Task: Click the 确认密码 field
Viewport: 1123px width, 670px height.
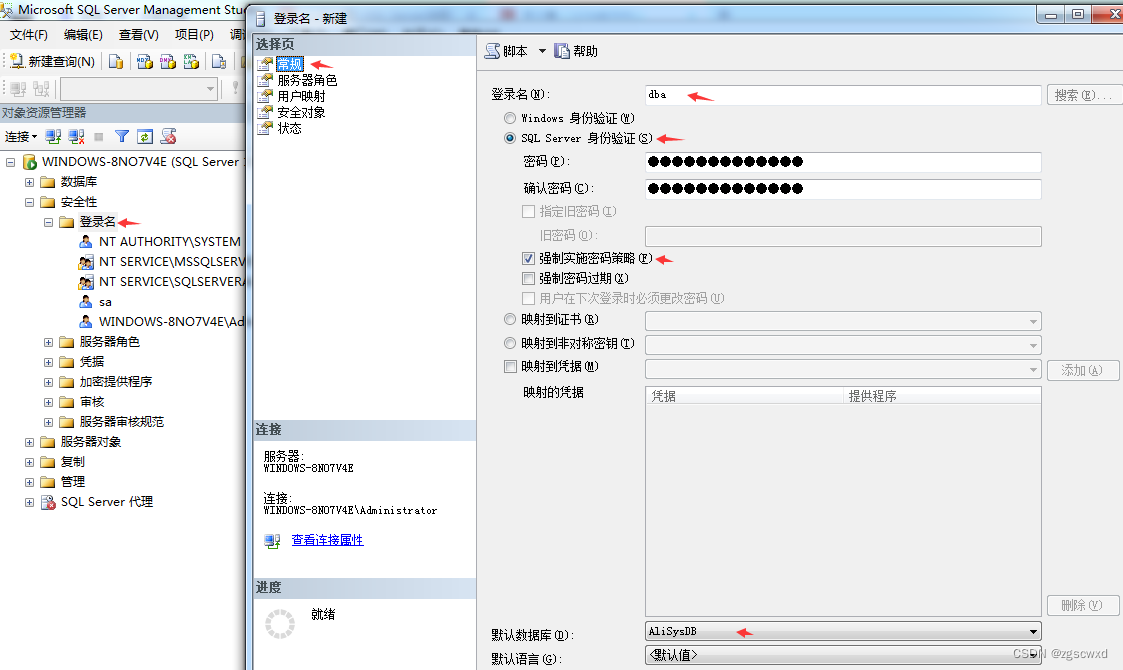Action: 843,189
